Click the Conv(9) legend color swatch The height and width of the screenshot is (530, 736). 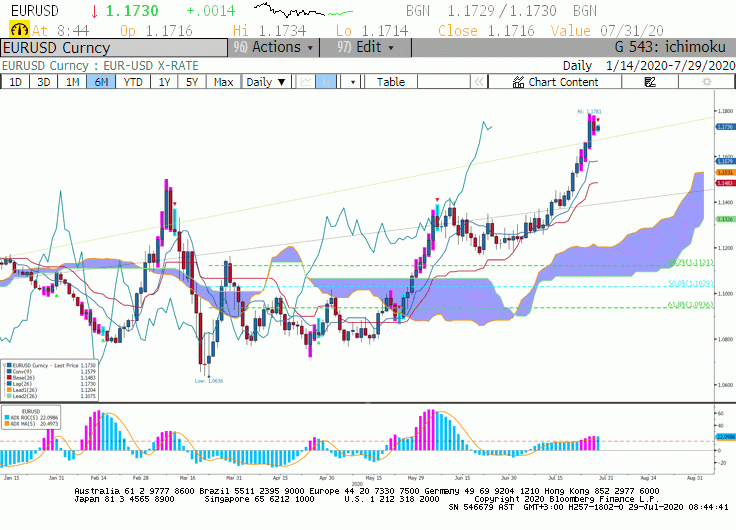click(x=9, y=371)
